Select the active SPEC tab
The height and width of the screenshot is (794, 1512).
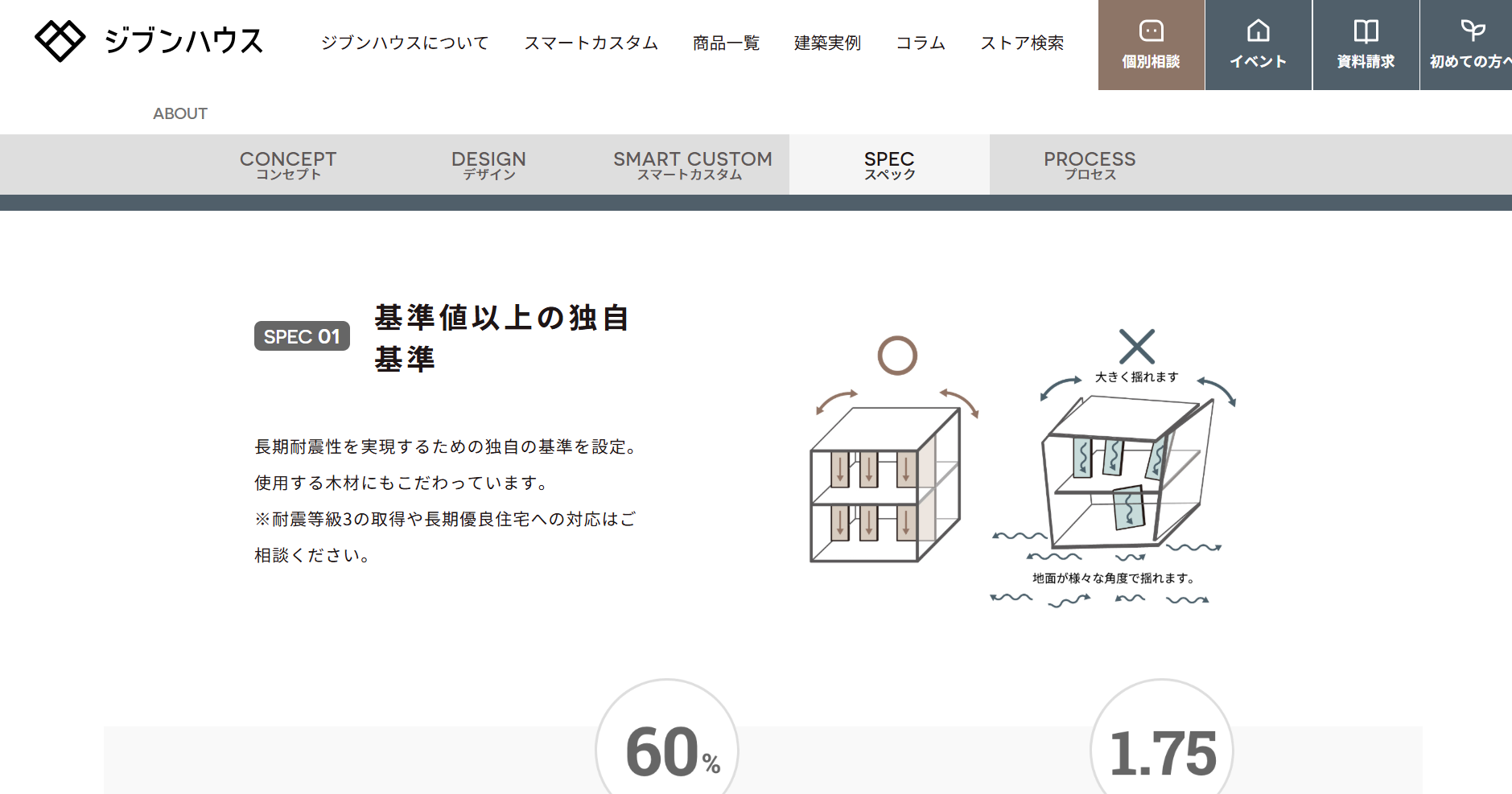click(x=889, y=165)
